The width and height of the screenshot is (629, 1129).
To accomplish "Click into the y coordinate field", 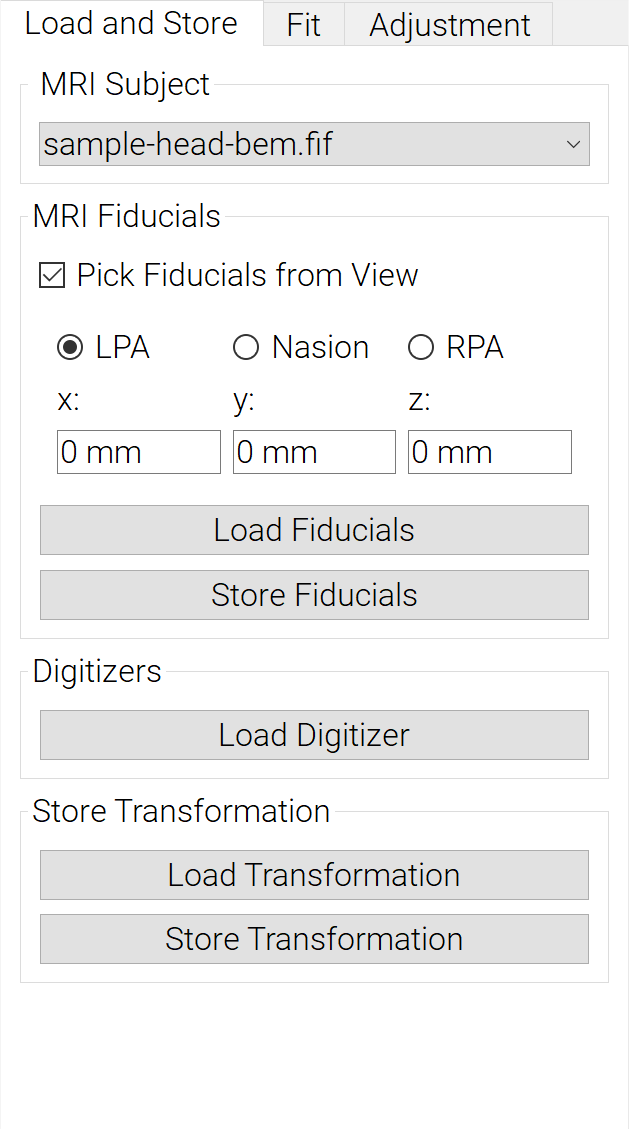I will [314, 452].
